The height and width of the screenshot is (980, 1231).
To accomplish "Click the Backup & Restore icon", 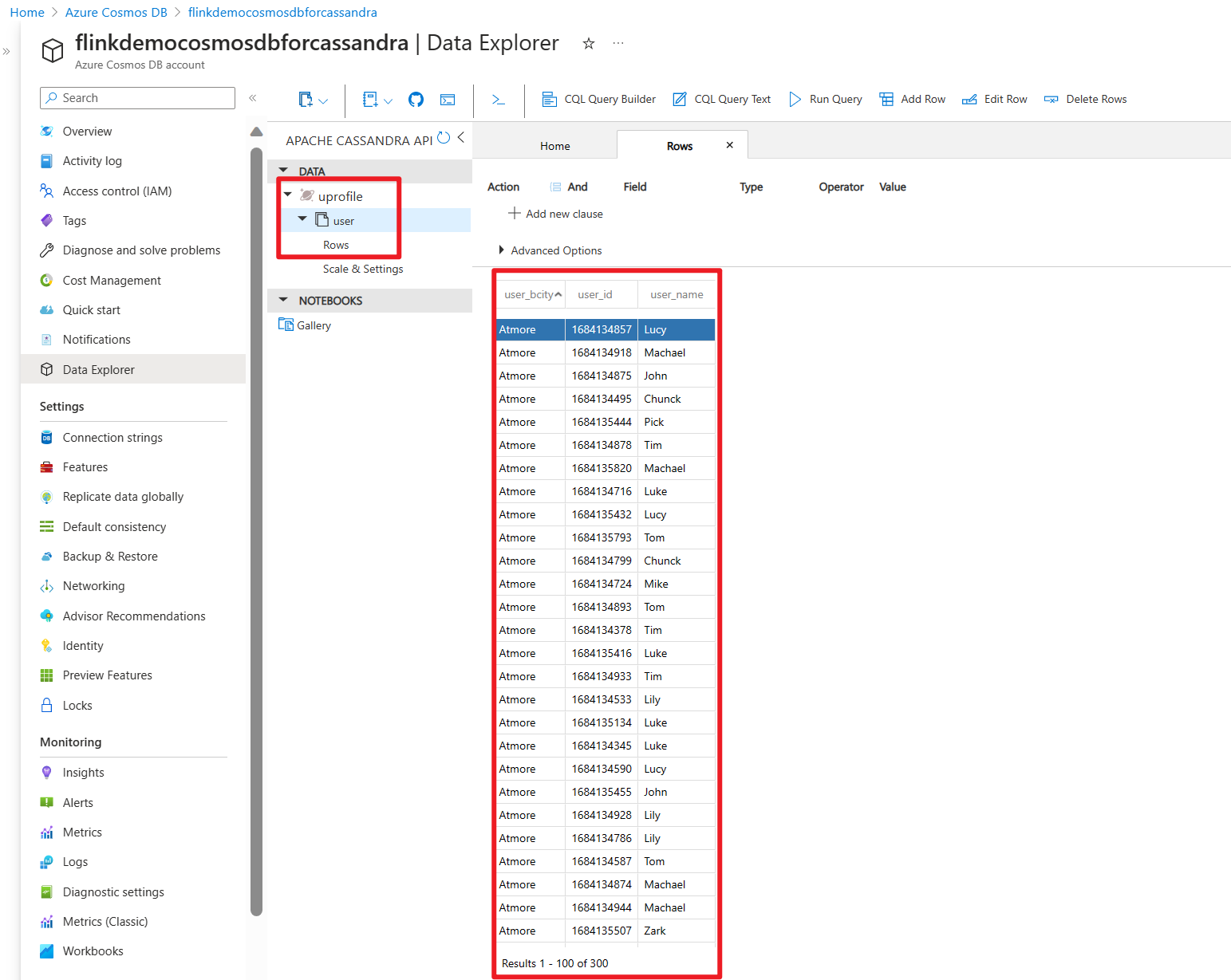I will (x=47, y=557).
